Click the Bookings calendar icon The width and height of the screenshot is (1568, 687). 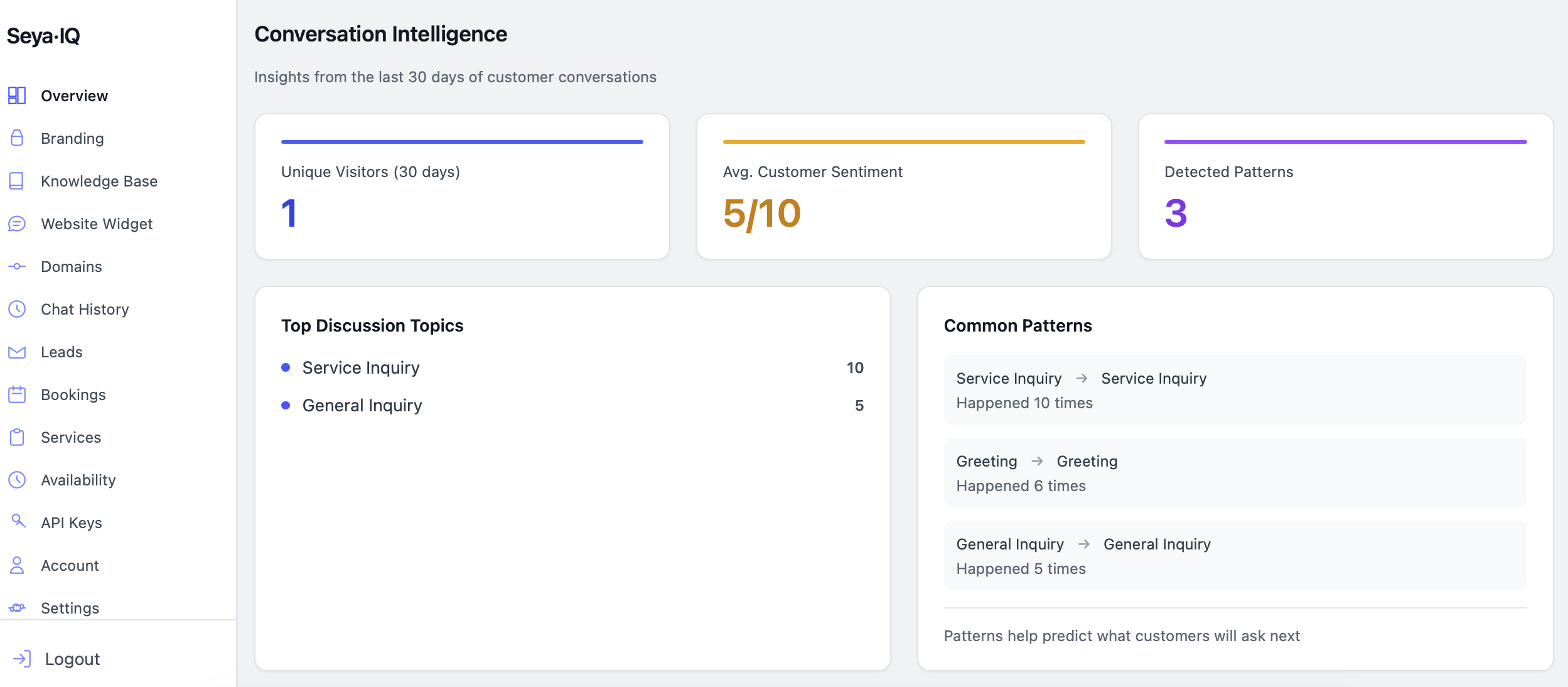pos(17,394)
